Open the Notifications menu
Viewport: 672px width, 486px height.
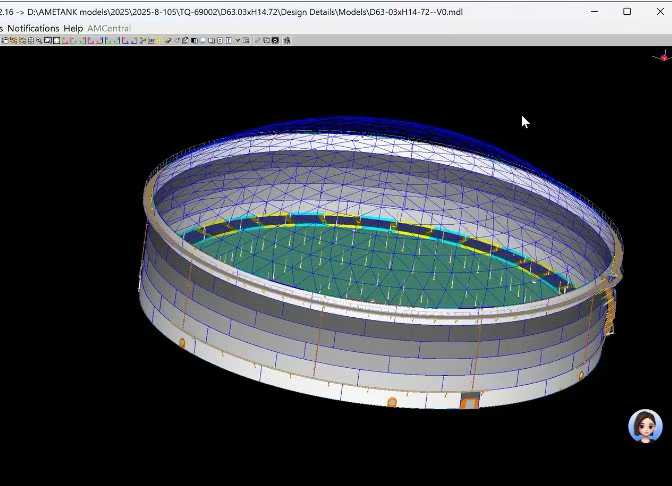coord(34,28)
